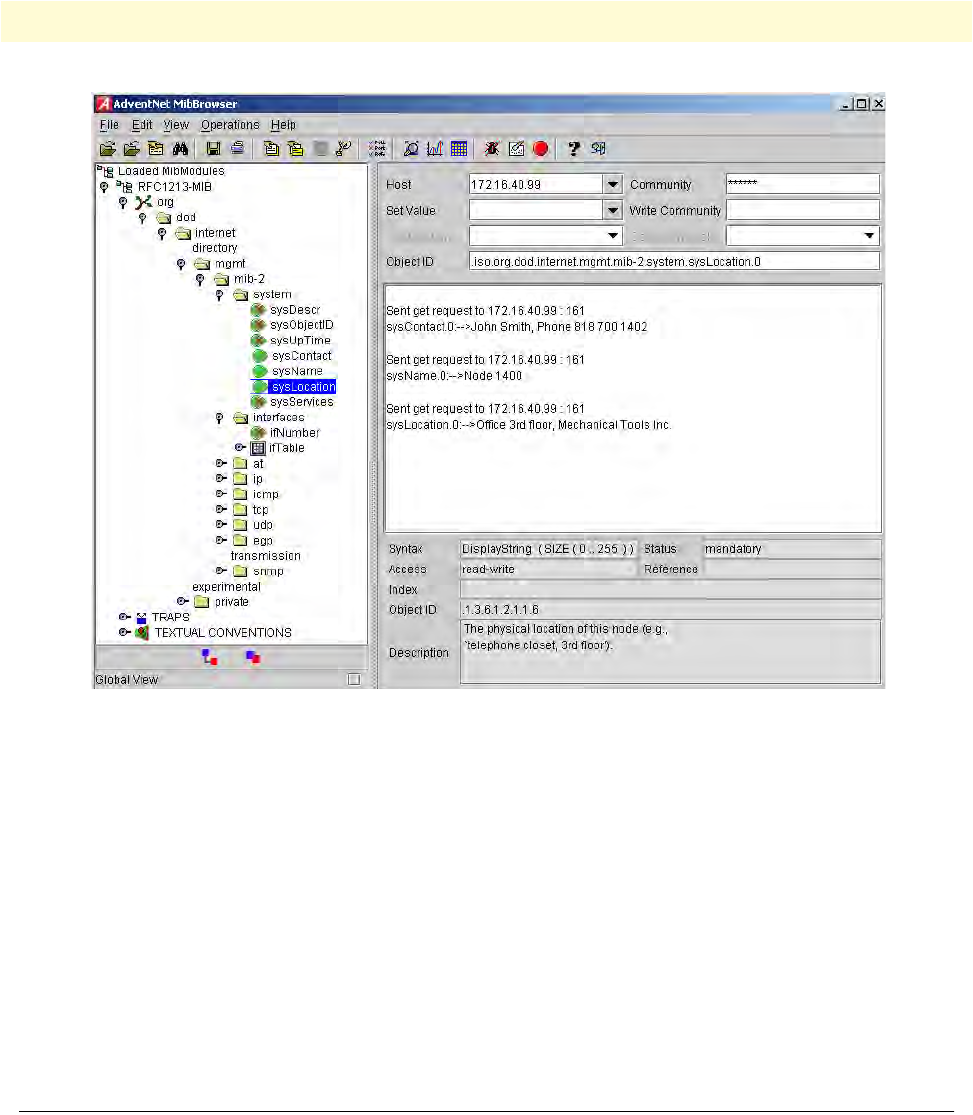Expand the ip folder node

pyautogui.click(x=221, y=479)
